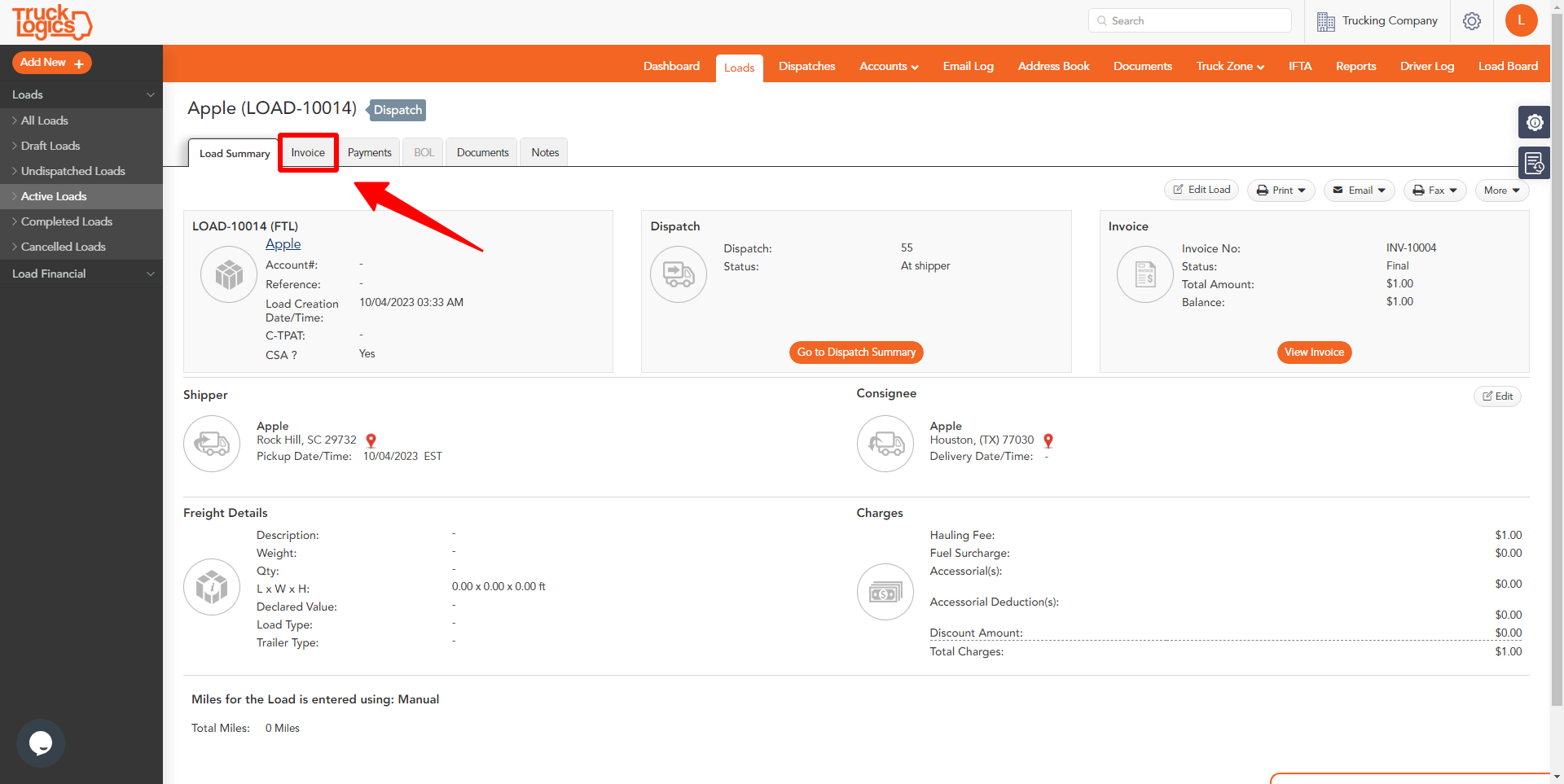Screen dimensions: 1564x784
Task: Open the TruckLogics home logo
Action: point(51,23)
